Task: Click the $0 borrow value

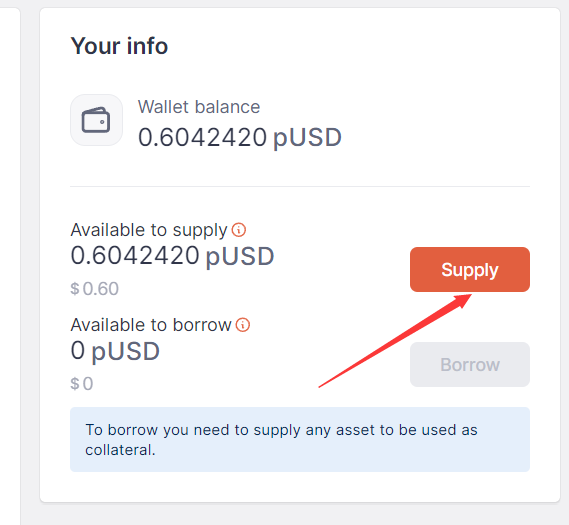Action: pos(82,384)
